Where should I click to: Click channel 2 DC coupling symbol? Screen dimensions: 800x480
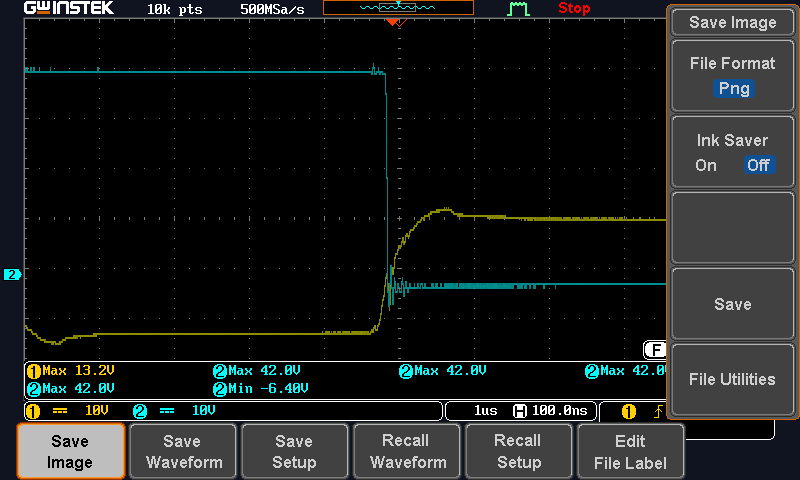(x=167, y=411)
